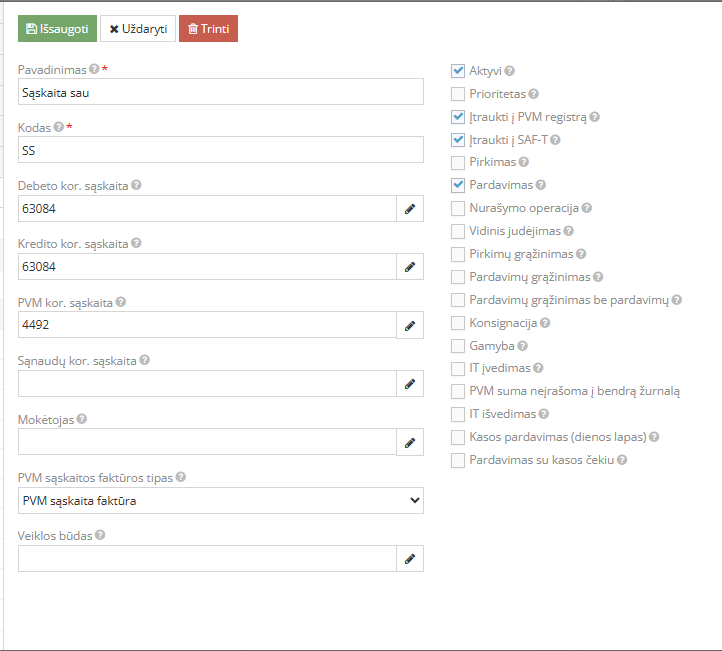Click into the Kodas input field
This screenshot has width=722, height=651.
tap(220, 150)
